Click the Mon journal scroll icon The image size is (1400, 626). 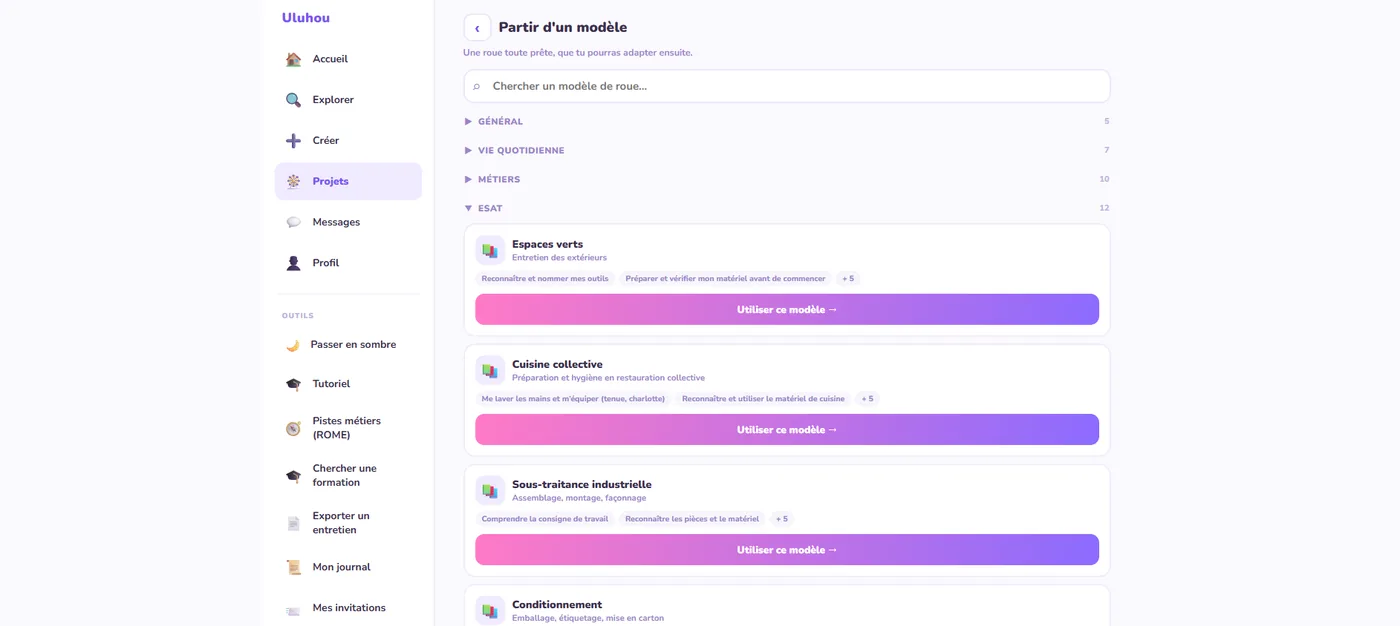pos(293,567)
